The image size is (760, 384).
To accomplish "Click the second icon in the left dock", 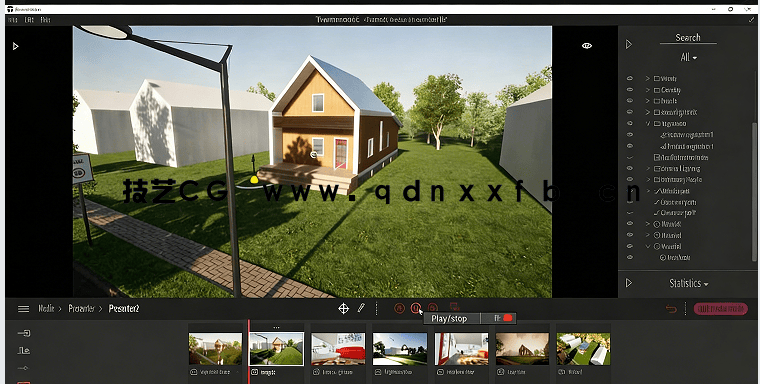I will click(x=23, y=351).
